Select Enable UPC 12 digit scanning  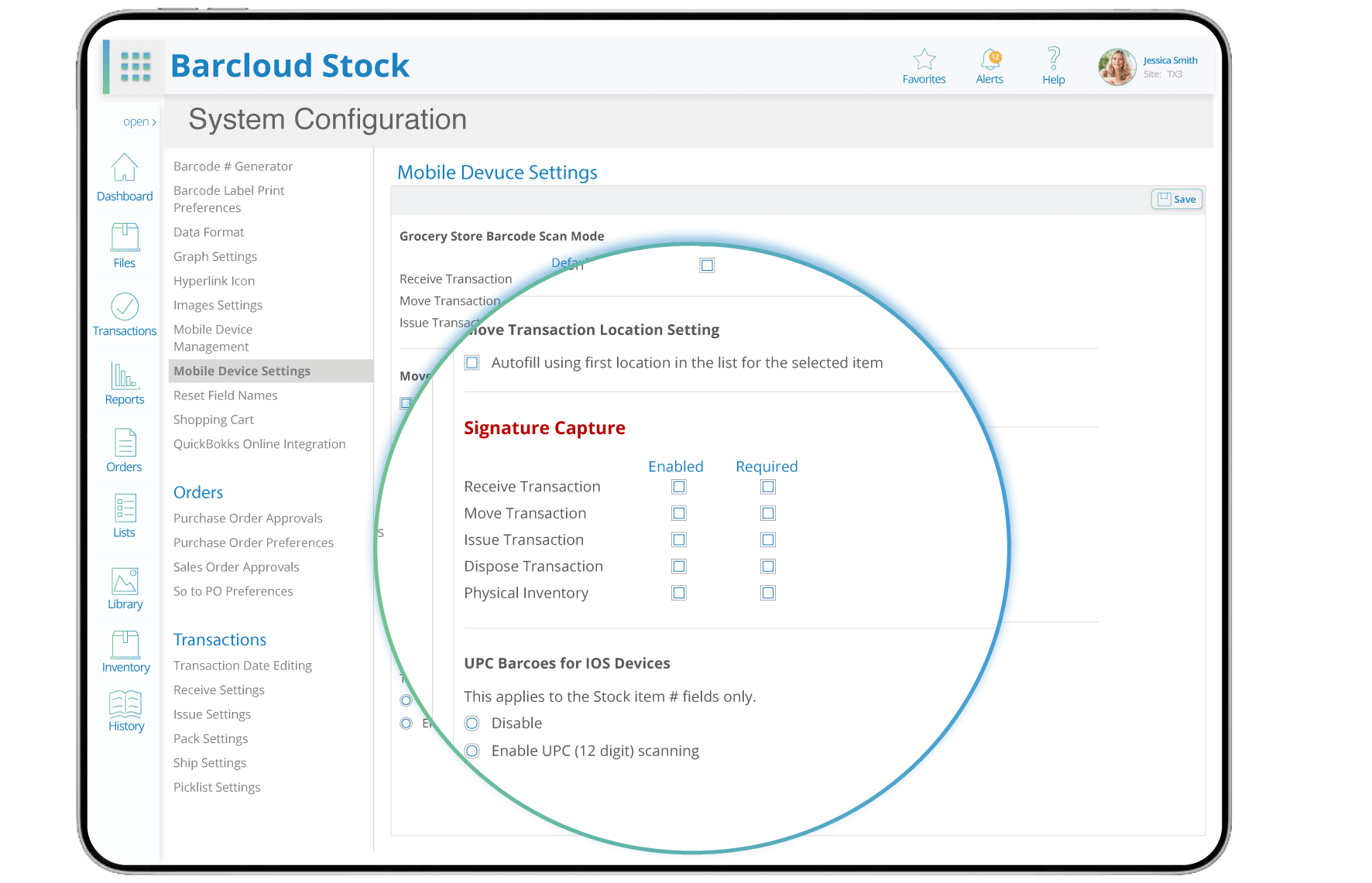click(472, 751)
